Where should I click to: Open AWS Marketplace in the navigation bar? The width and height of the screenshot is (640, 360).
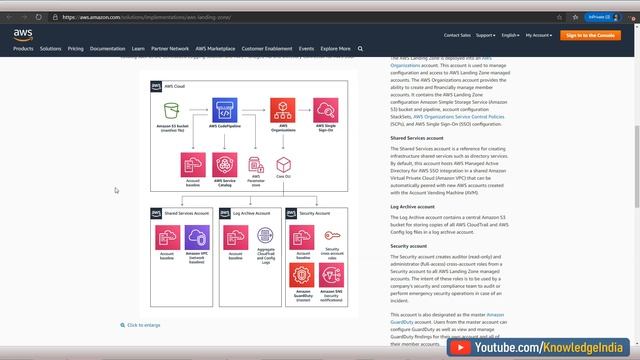click(215, 49)
